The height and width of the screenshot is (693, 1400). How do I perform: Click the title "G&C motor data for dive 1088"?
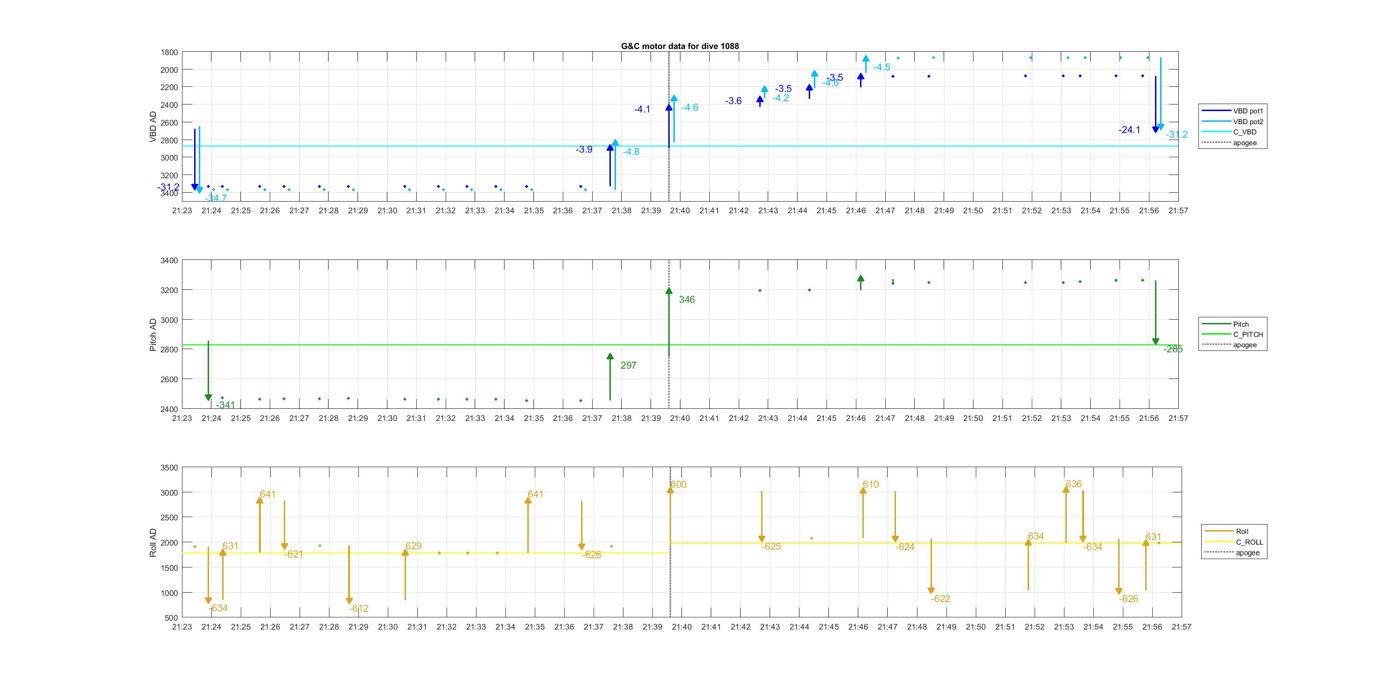click(x=680, y=46)
